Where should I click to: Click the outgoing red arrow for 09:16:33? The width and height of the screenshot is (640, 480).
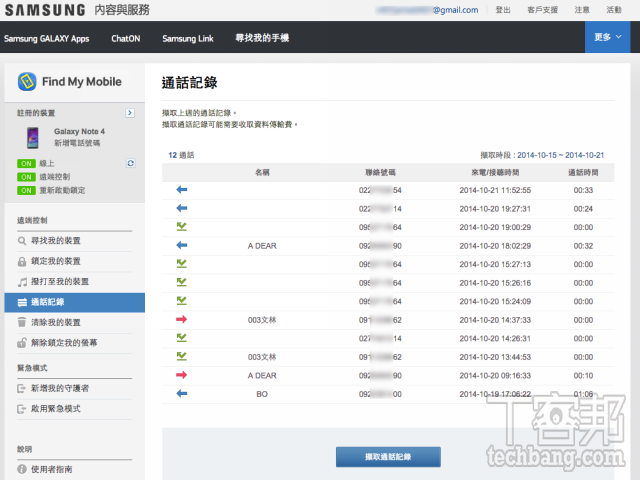(x=182, y=375)
